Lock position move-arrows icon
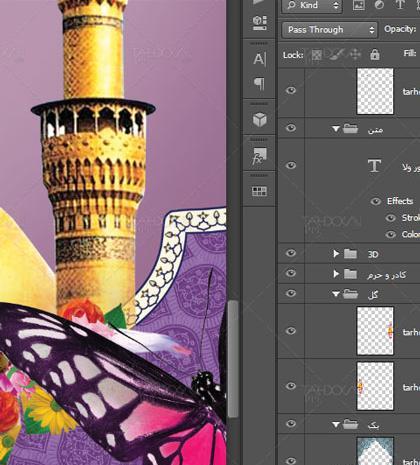420x465 pixels. coord(355,54)
